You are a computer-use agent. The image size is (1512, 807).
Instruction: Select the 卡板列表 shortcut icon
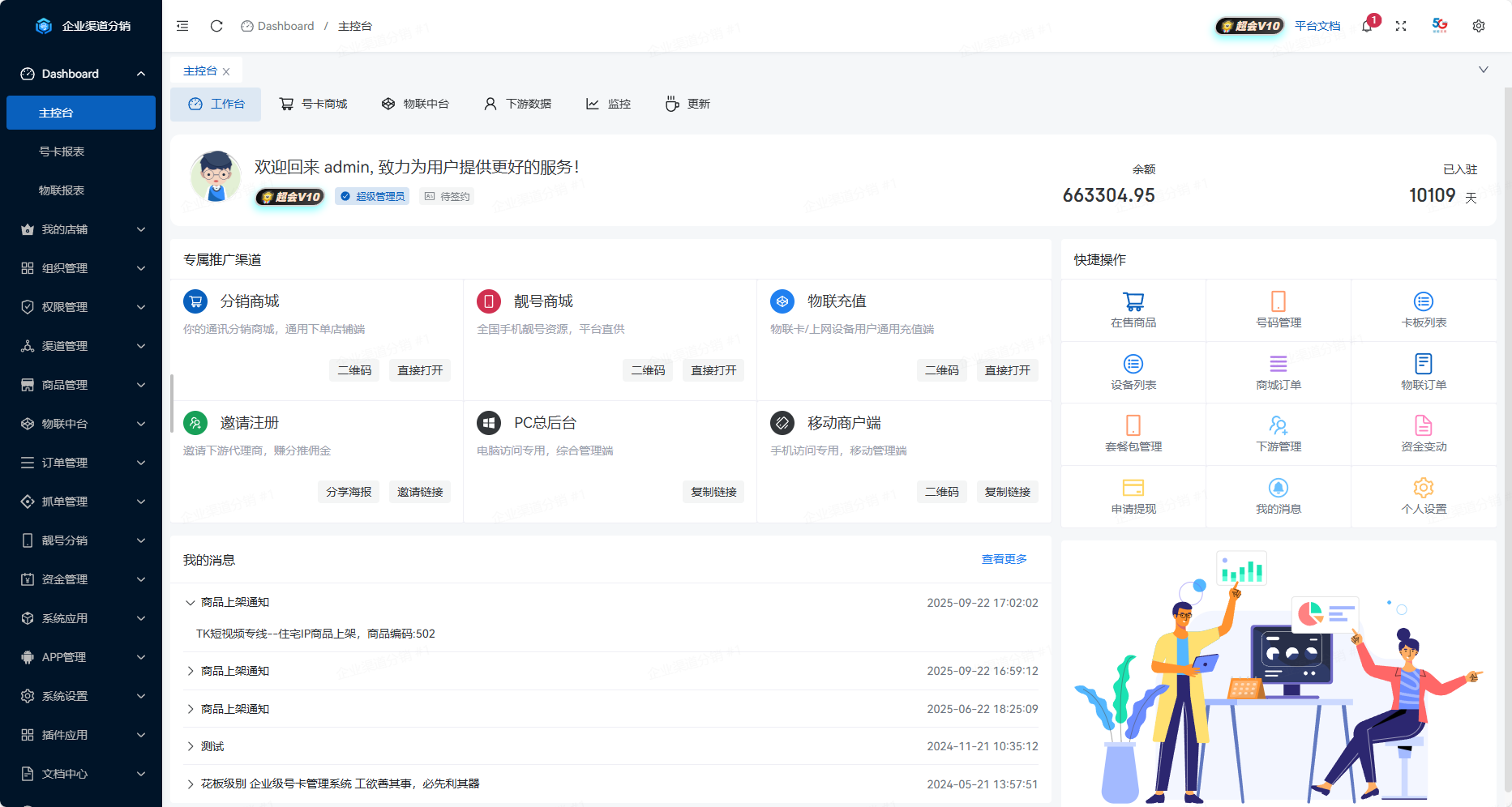click(1423, 310)
